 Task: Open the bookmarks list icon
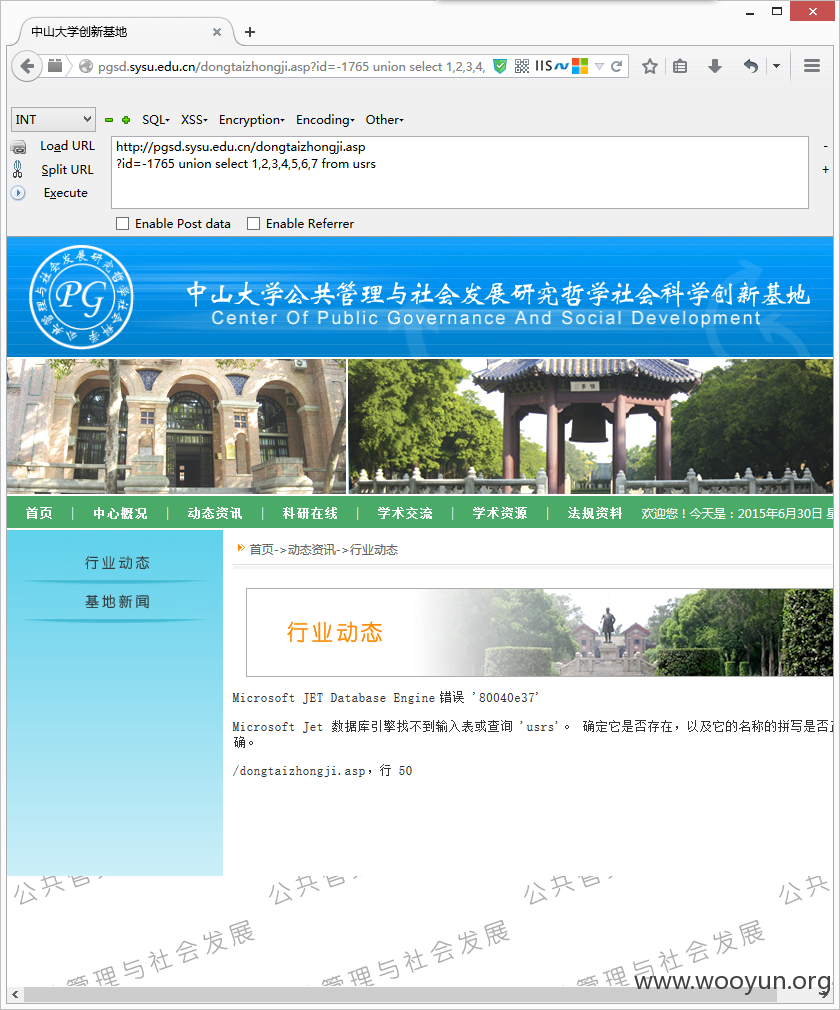[680, 66]
